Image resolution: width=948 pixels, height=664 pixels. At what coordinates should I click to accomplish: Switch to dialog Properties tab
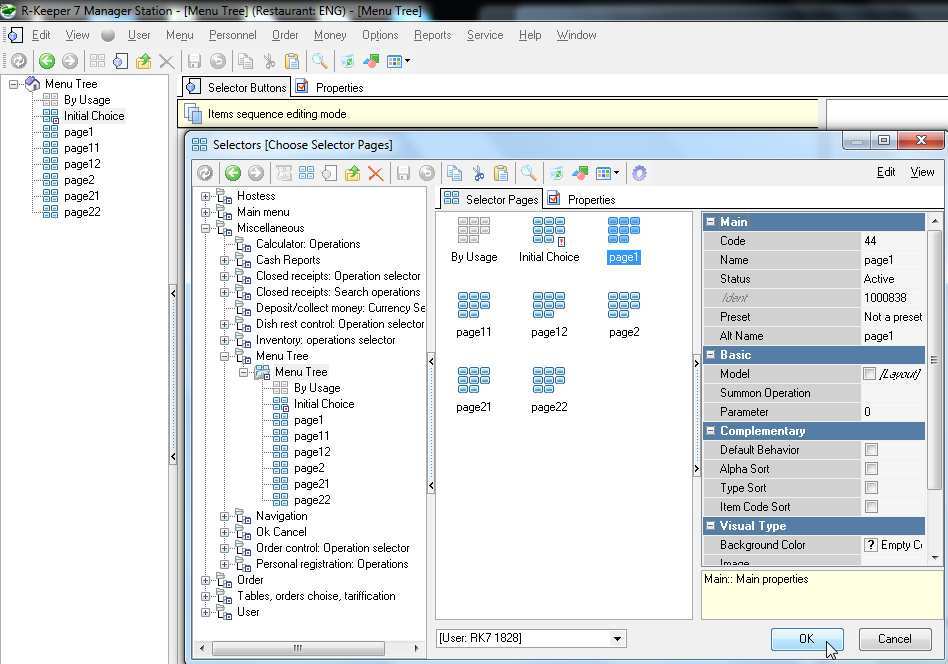[582, 200]
